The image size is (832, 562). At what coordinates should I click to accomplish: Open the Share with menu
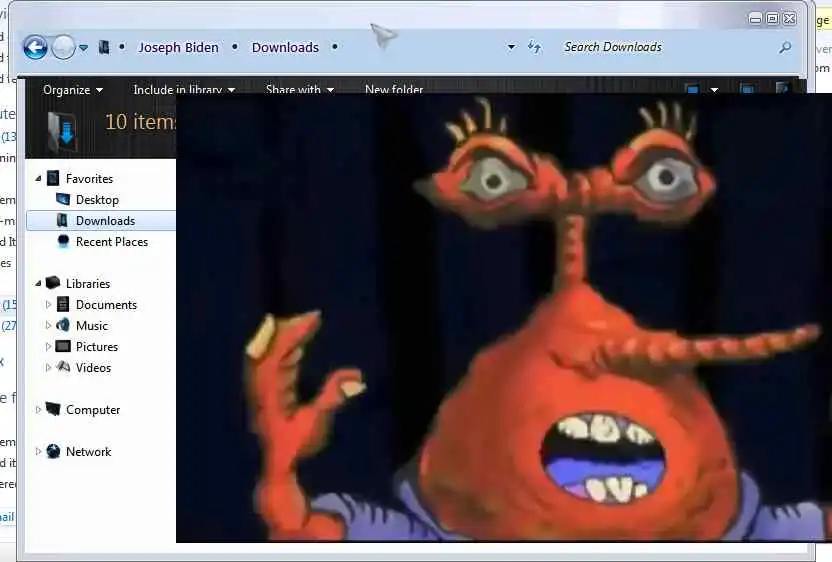tap(300, 90)
